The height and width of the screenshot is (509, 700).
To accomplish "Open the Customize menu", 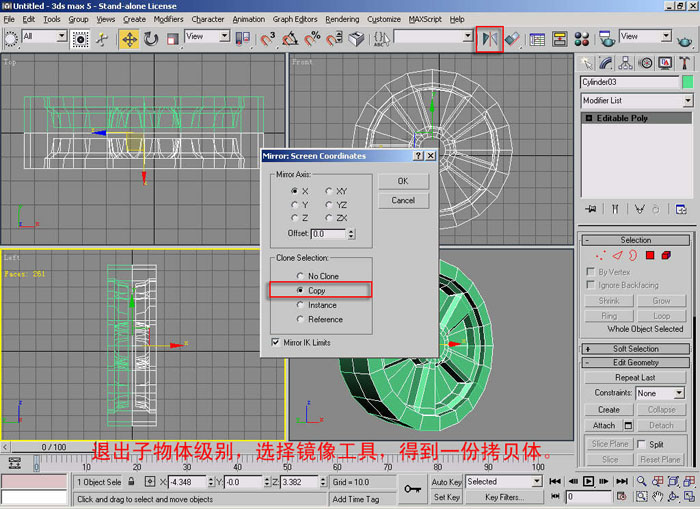I will pyautogui.click(x=384, y=19).
